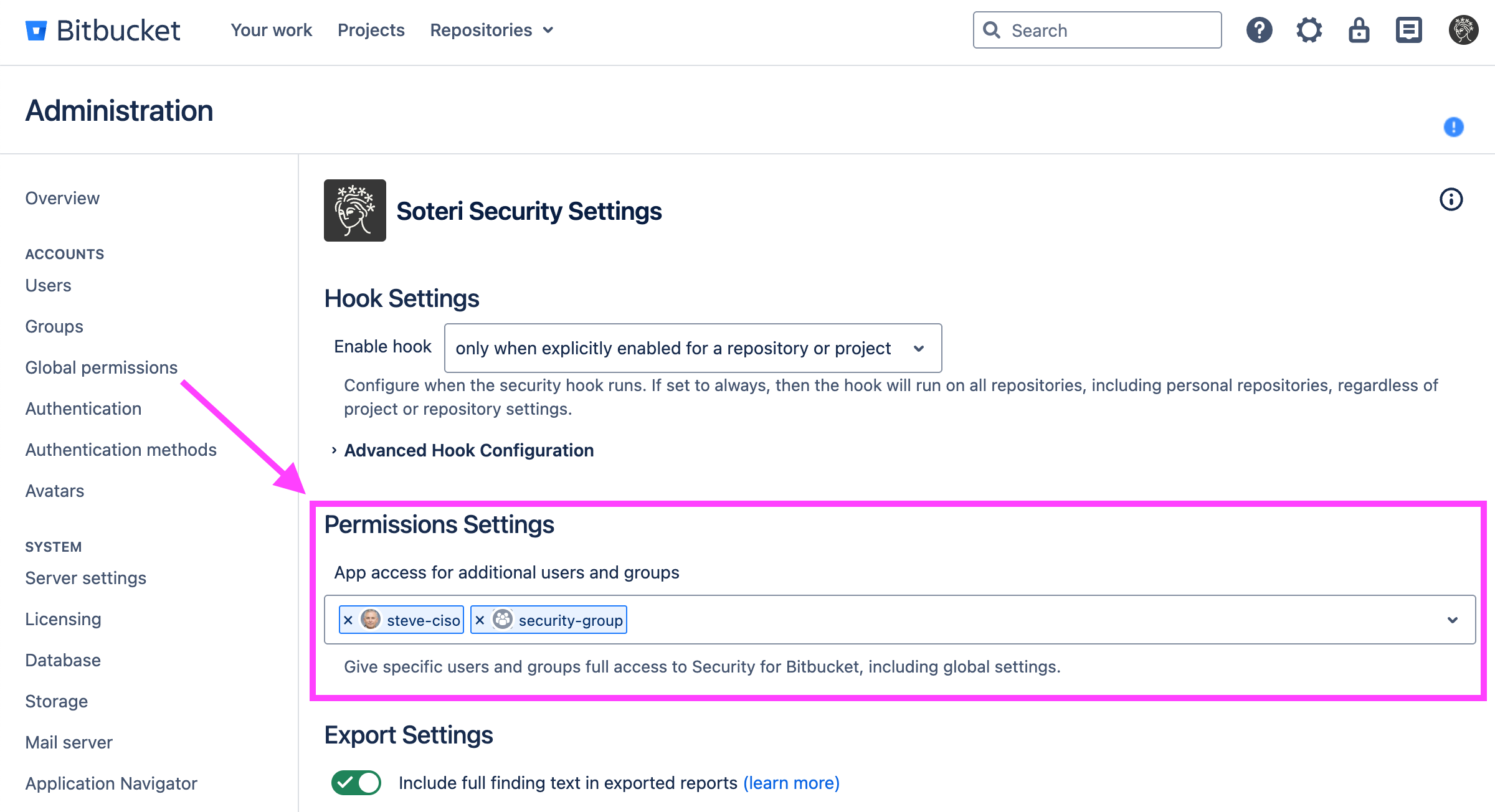Open the learn more link
The image size is (1495, 812).
coord(791,783)
